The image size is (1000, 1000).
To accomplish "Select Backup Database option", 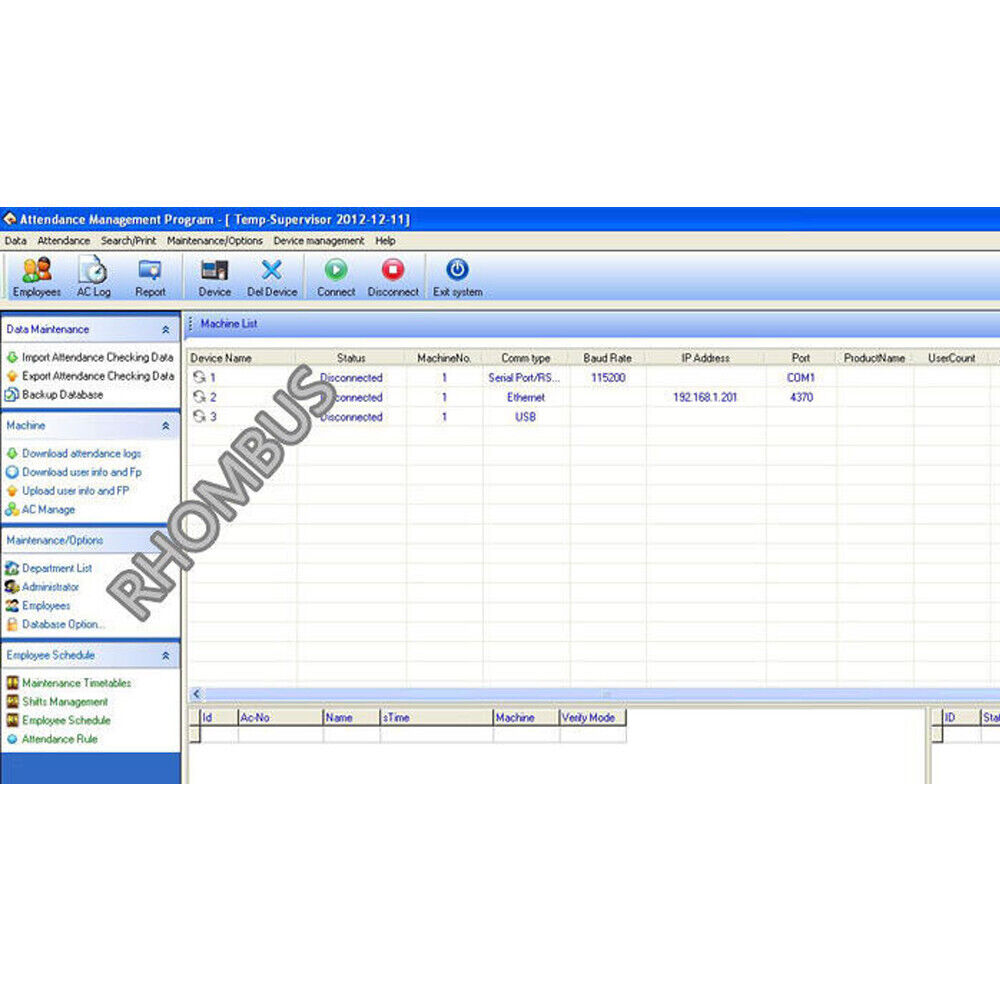I will [x=62, y=395].
